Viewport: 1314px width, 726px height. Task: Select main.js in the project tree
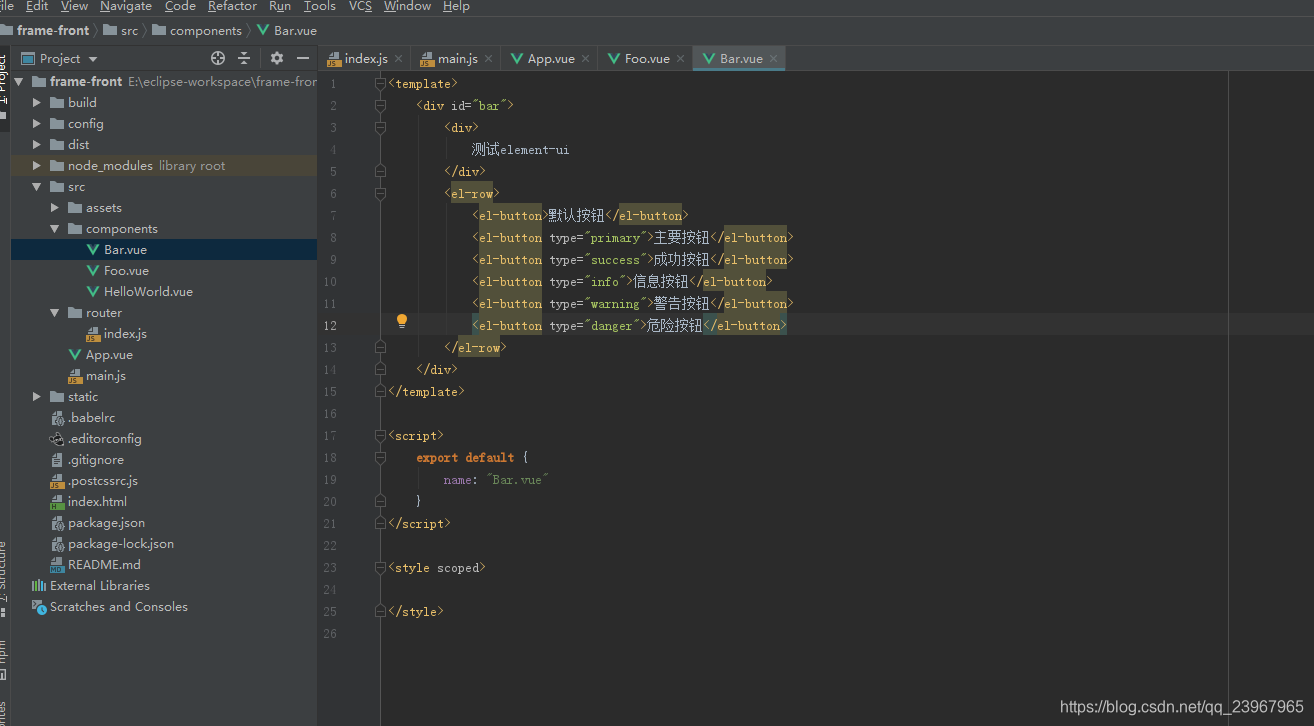[x=106, y=376]
